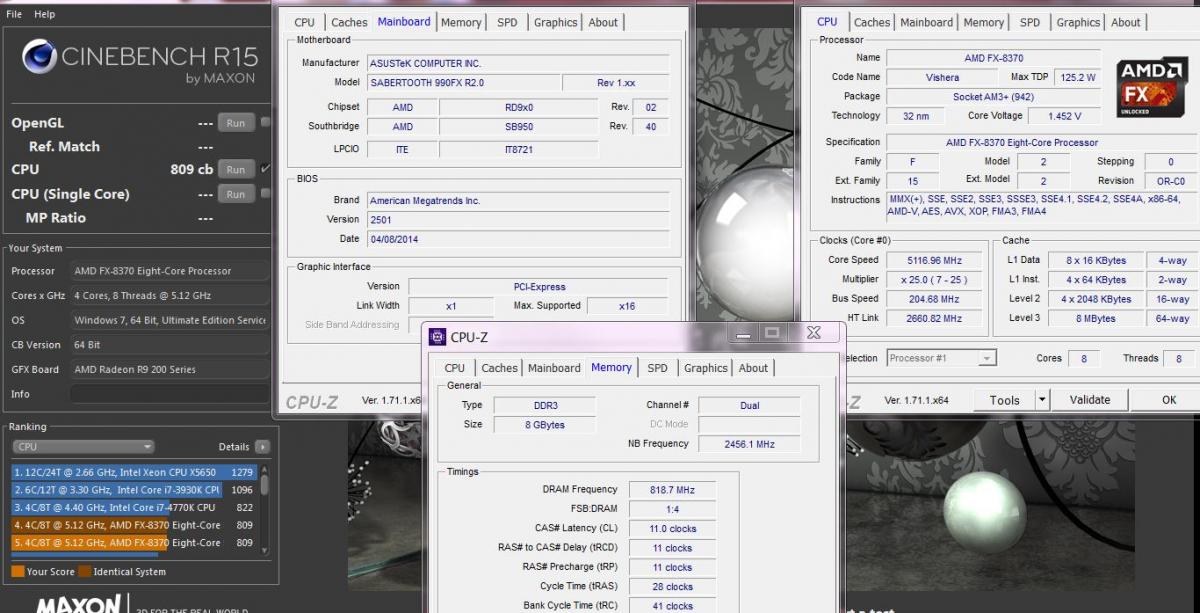
Task: Open Graphics tab in front CPU-Z Memory window
Action: click(705, 368)
